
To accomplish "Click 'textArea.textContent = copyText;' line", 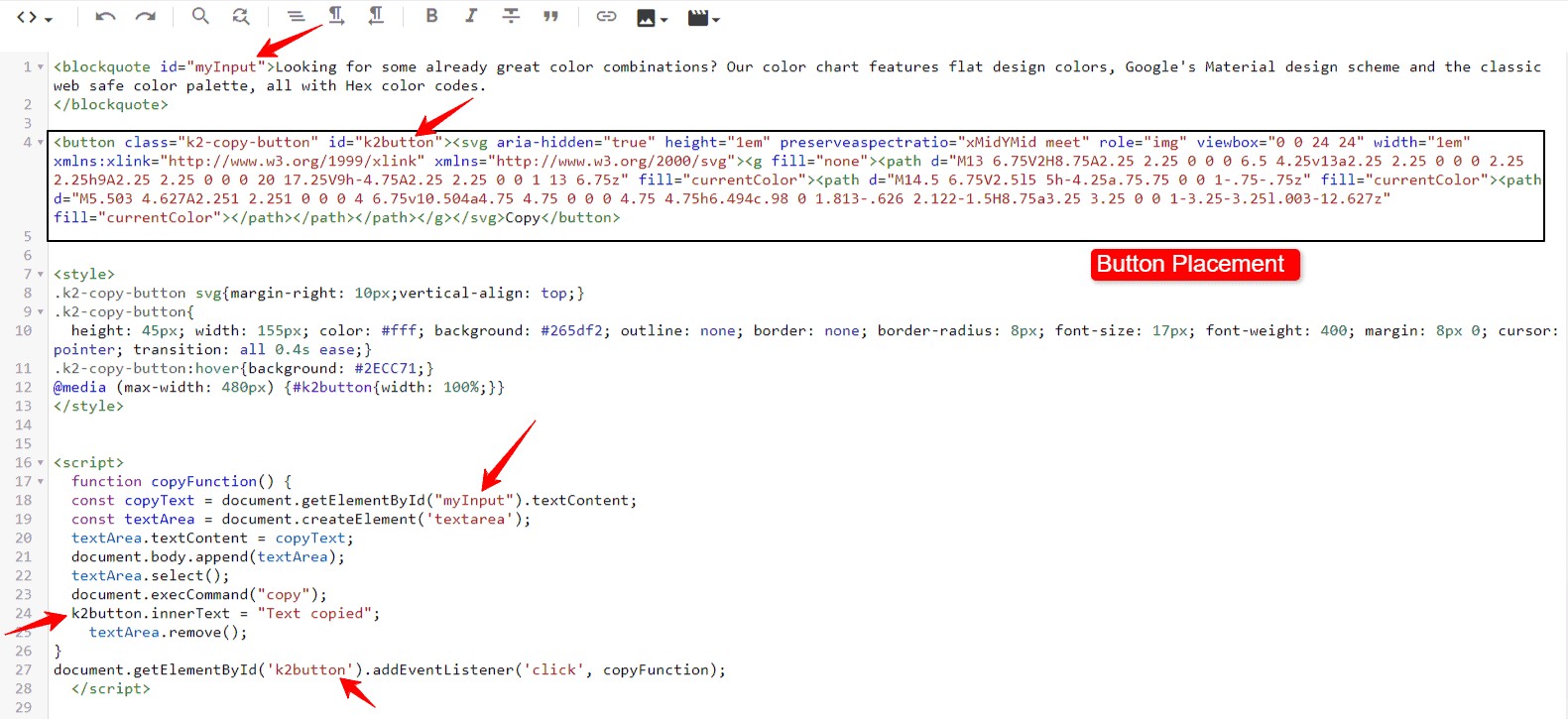I will (x=212, y=538).
